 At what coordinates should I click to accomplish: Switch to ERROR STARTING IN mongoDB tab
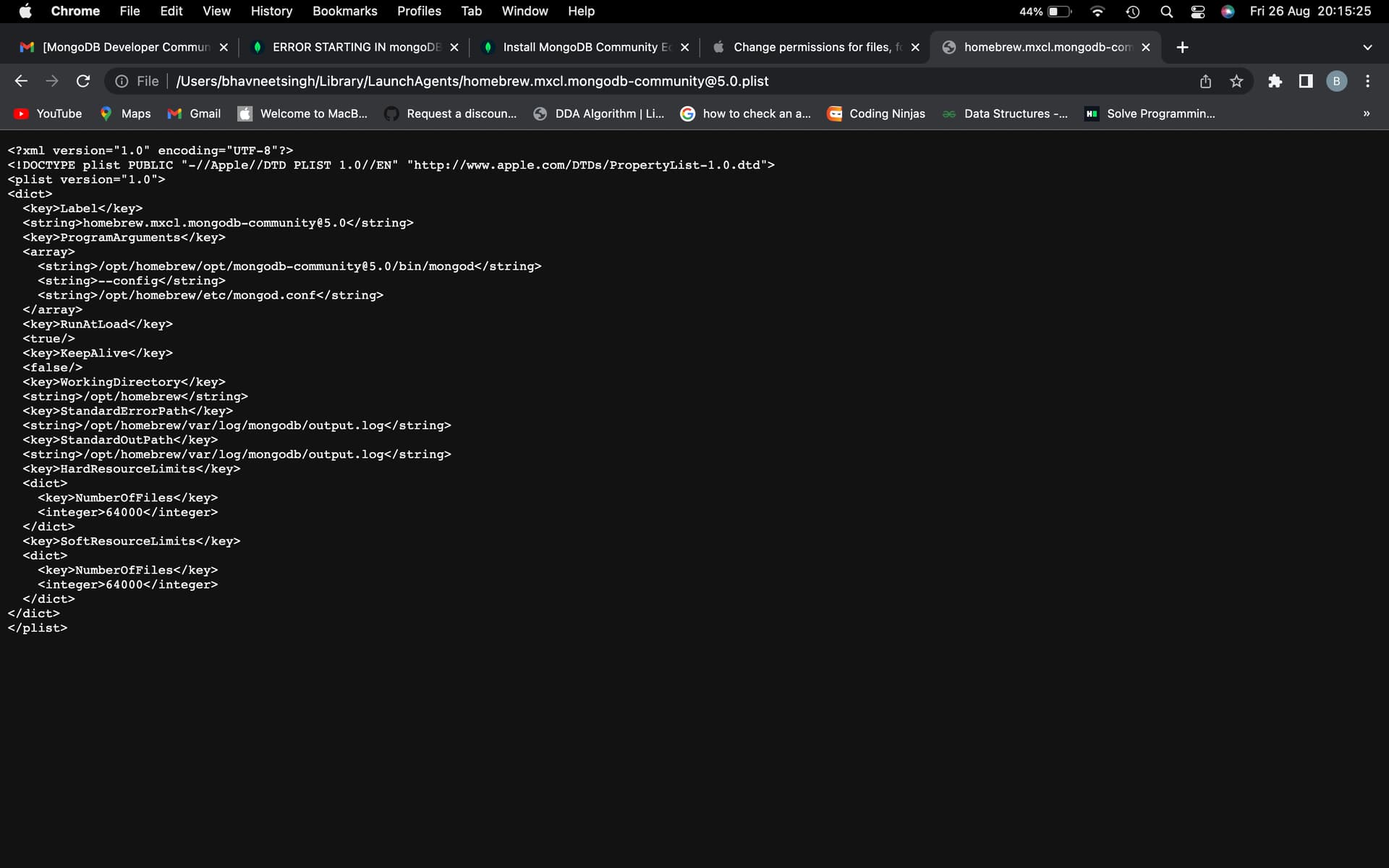coord(354,47)
